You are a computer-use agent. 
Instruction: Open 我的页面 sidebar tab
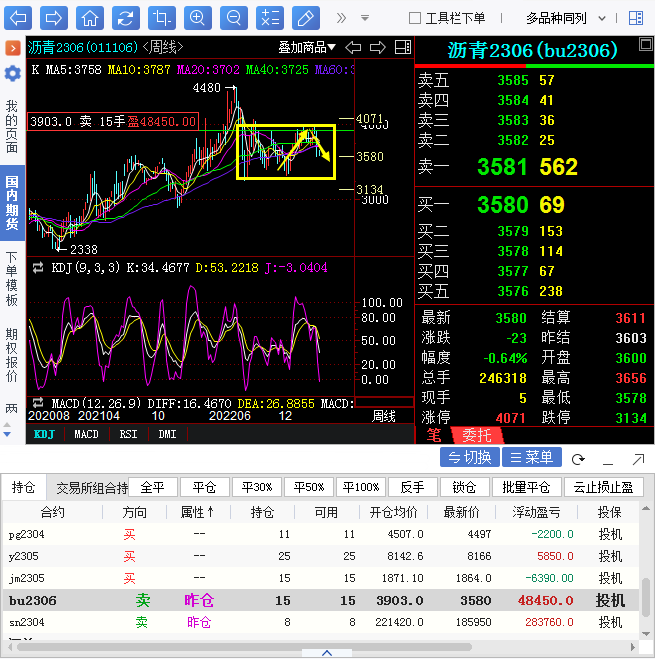coord(12,127)
